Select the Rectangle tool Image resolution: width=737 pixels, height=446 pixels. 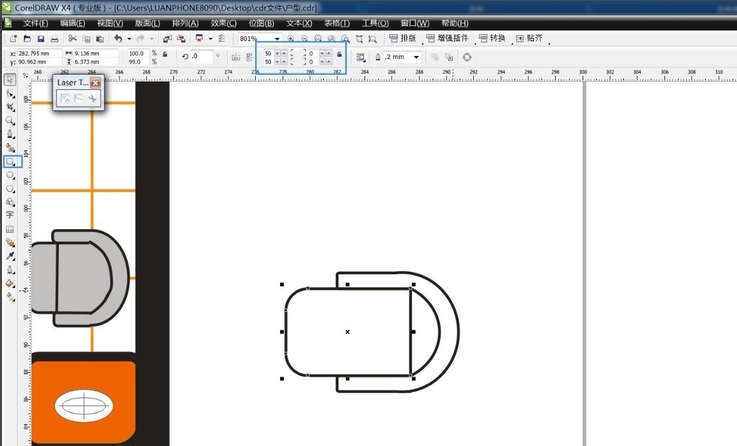tap(11, 160)
